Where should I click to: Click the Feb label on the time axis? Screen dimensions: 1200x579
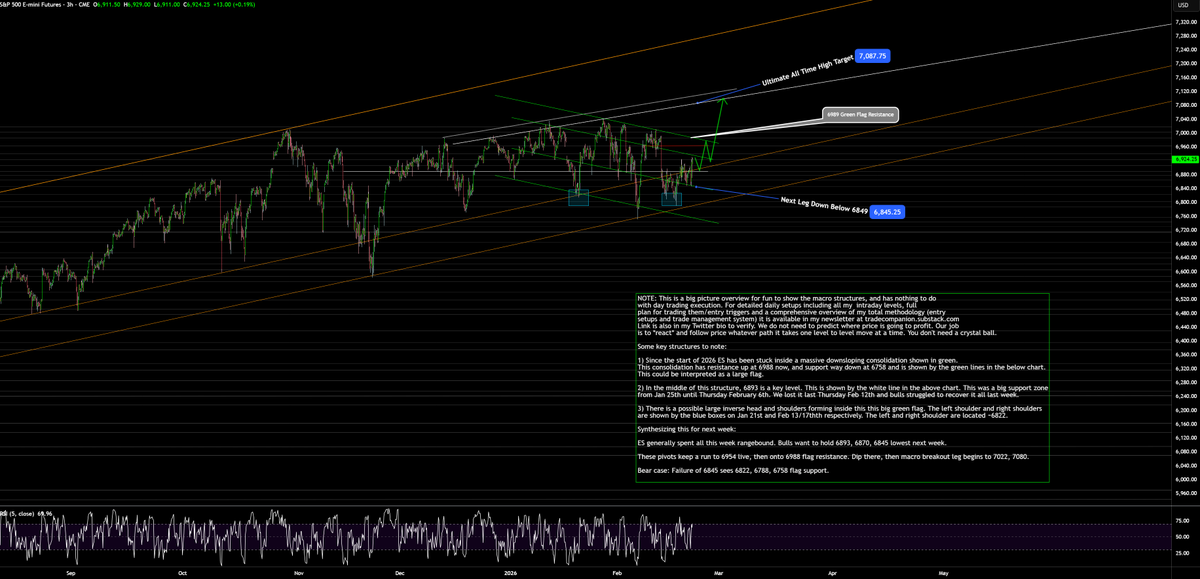pos(615,574)
